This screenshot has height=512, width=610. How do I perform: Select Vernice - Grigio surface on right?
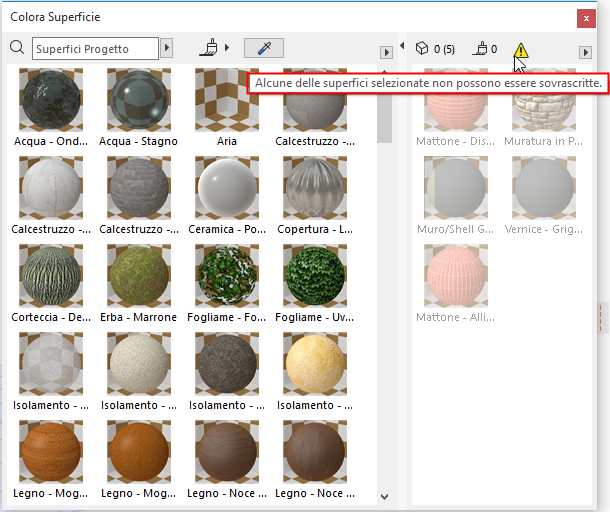[544, 188]
